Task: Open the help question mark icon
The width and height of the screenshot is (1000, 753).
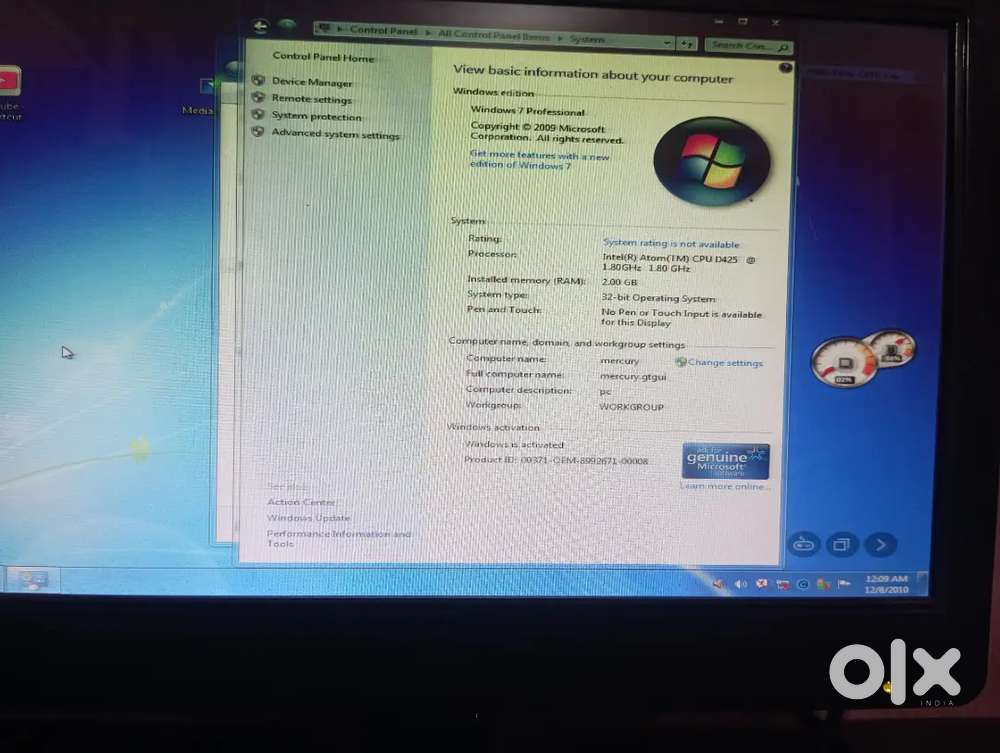Action: pos(785,68)
